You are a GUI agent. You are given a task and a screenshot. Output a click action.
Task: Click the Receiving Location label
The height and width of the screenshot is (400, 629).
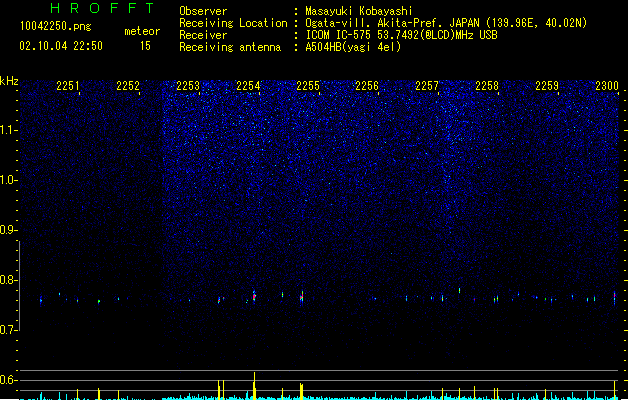pos(233,23)
